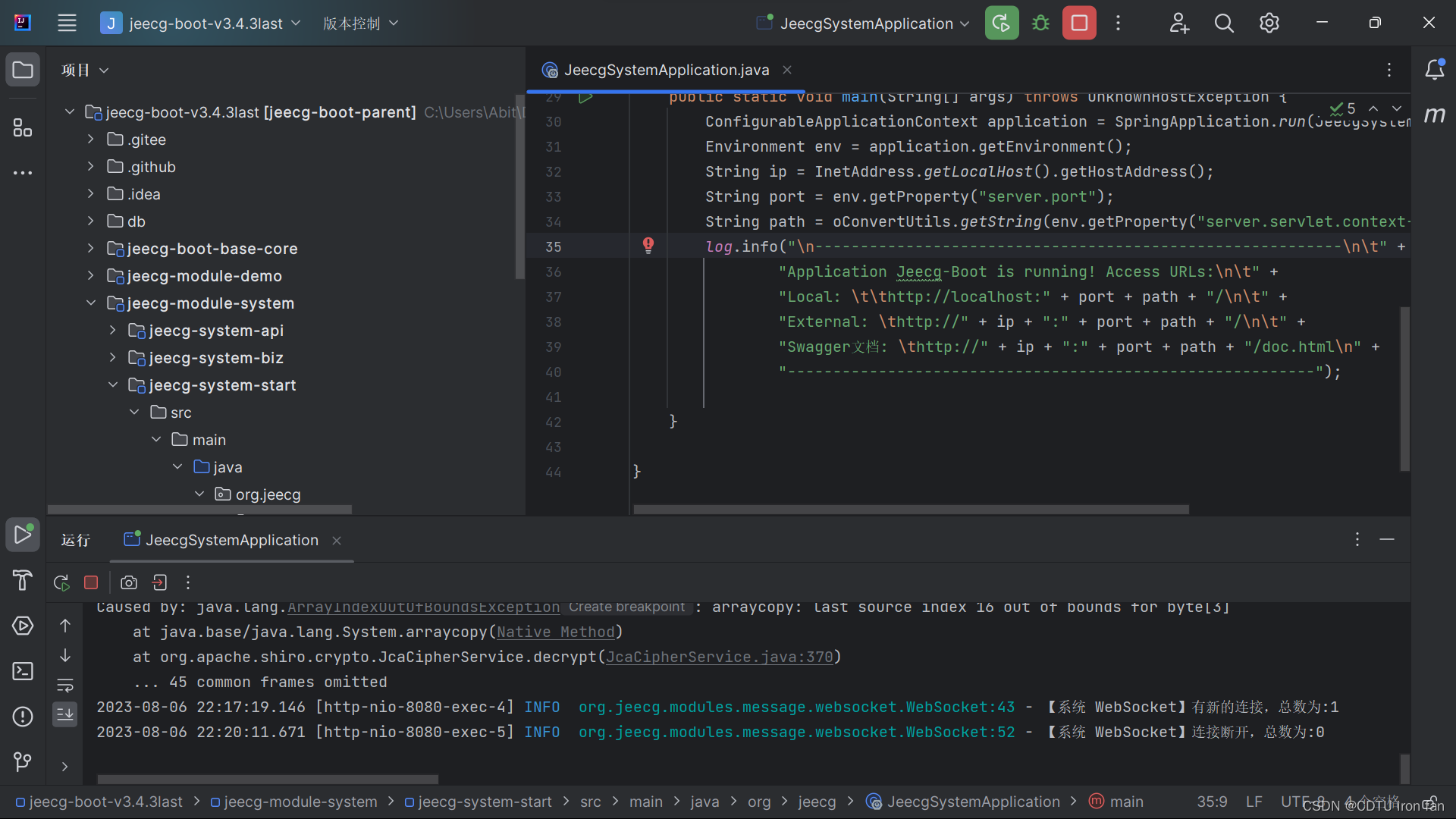Stop the running JeecgSystemApplication in toolbar

(1079, 23)
